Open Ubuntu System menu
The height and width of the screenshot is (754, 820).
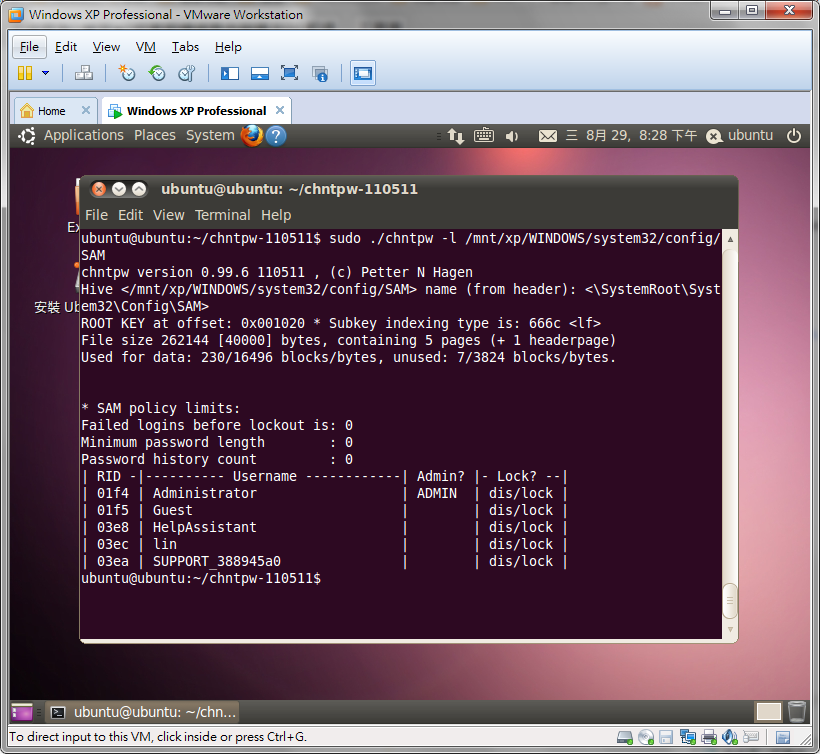(210, 135)
